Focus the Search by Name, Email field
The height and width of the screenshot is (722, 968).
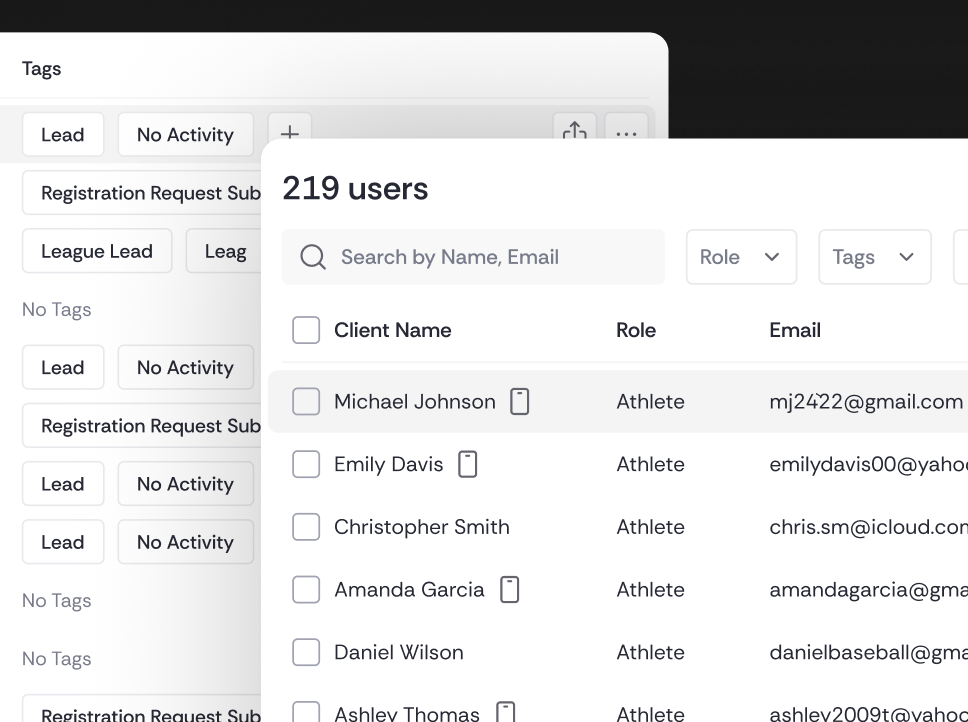point(490,257)
